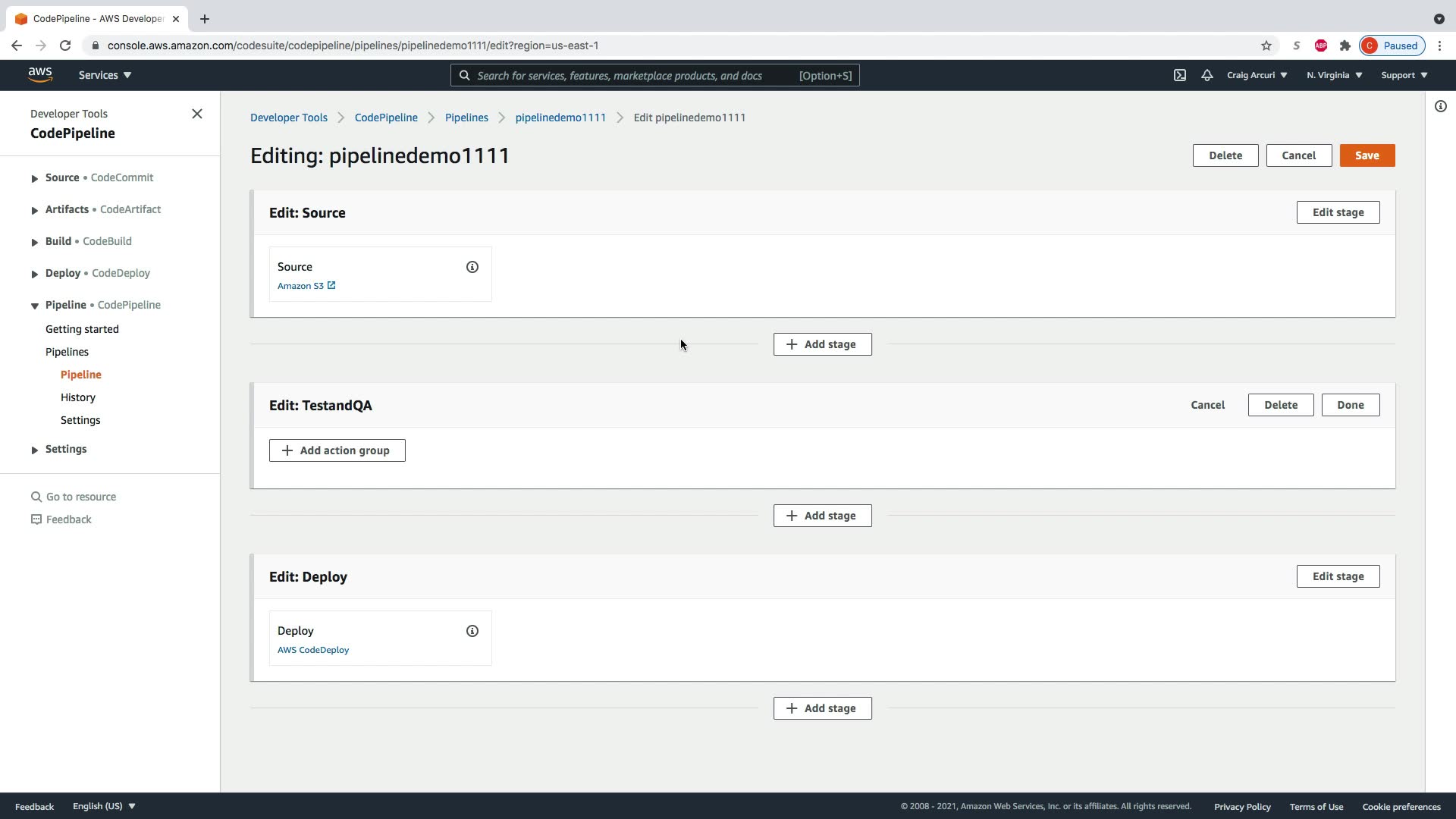Open the History sidebar item
The height and width of the screenshot is (819, 1456).
78,397
